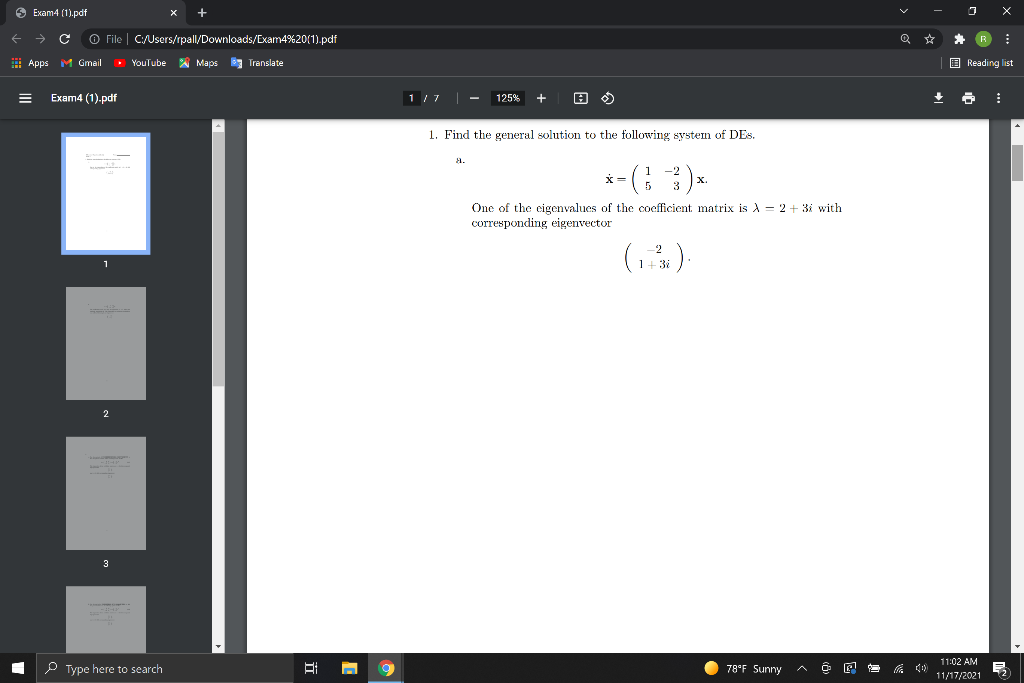The image size is (1024, 683).
Task: Launch File Explorer from the taskbar
Action: (x=348, y=668)
